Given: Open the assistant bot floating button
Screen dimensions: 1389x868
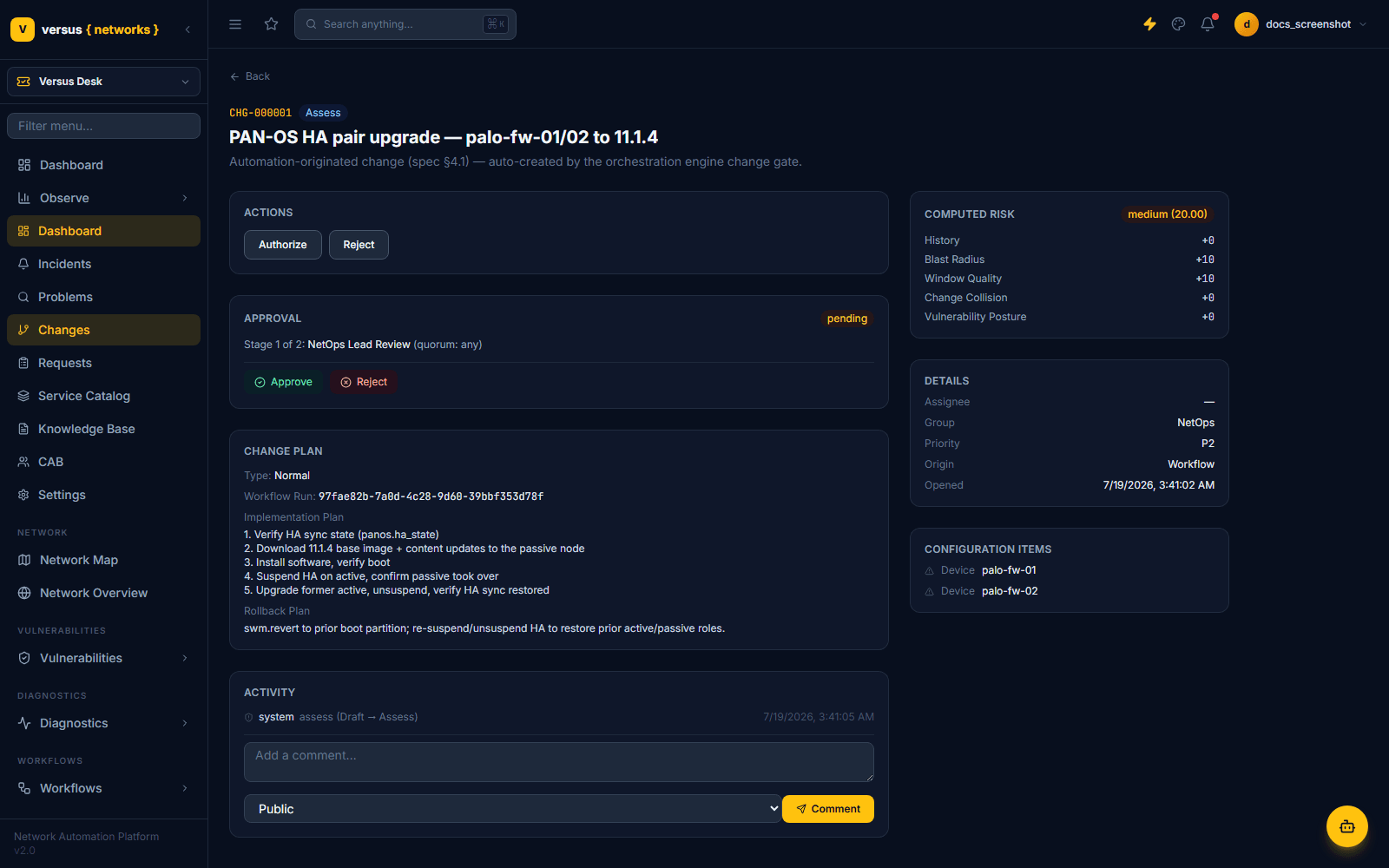Looking at the screenshot, I should coord(1347,826).
